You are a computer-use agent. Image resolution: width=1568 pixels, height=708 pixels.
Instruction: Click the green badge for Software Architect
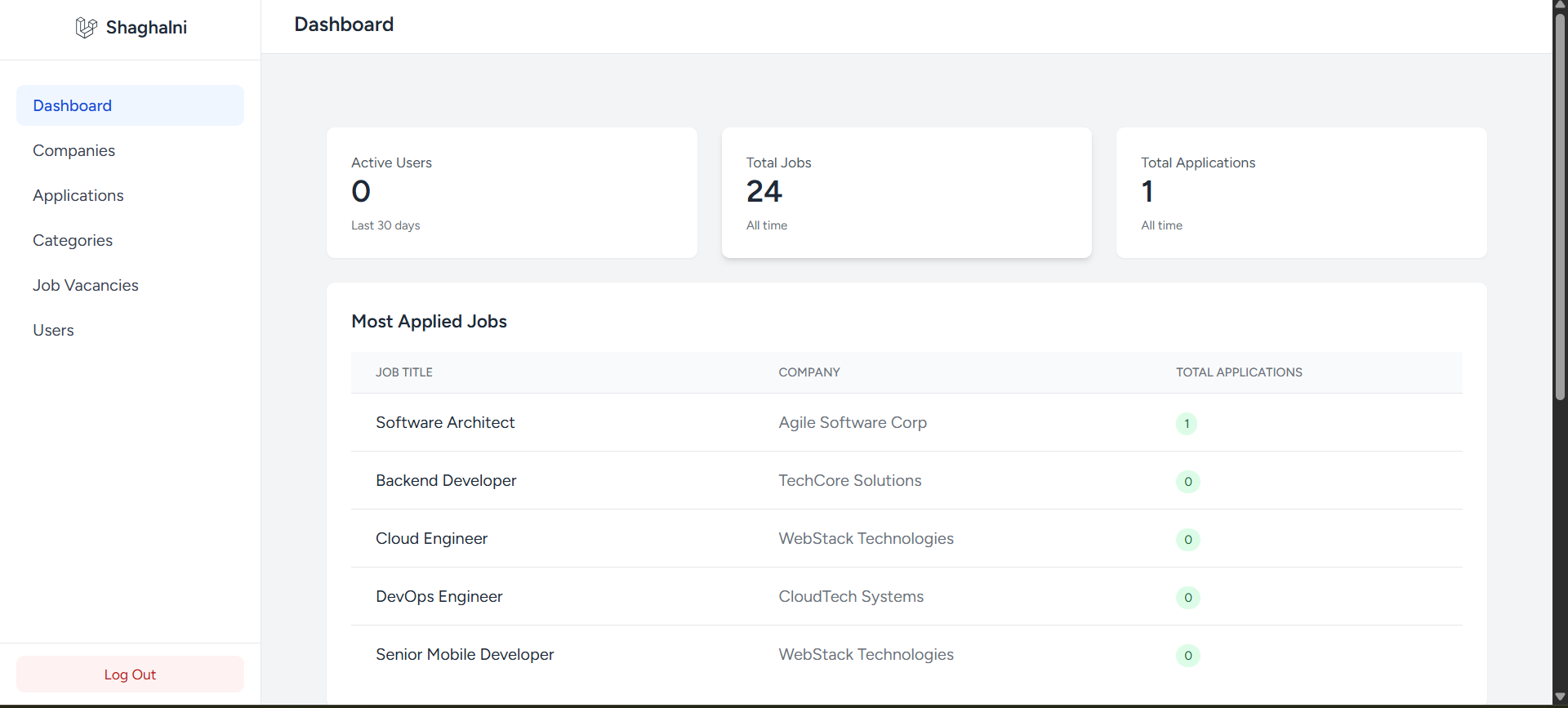click(1186, 424)
